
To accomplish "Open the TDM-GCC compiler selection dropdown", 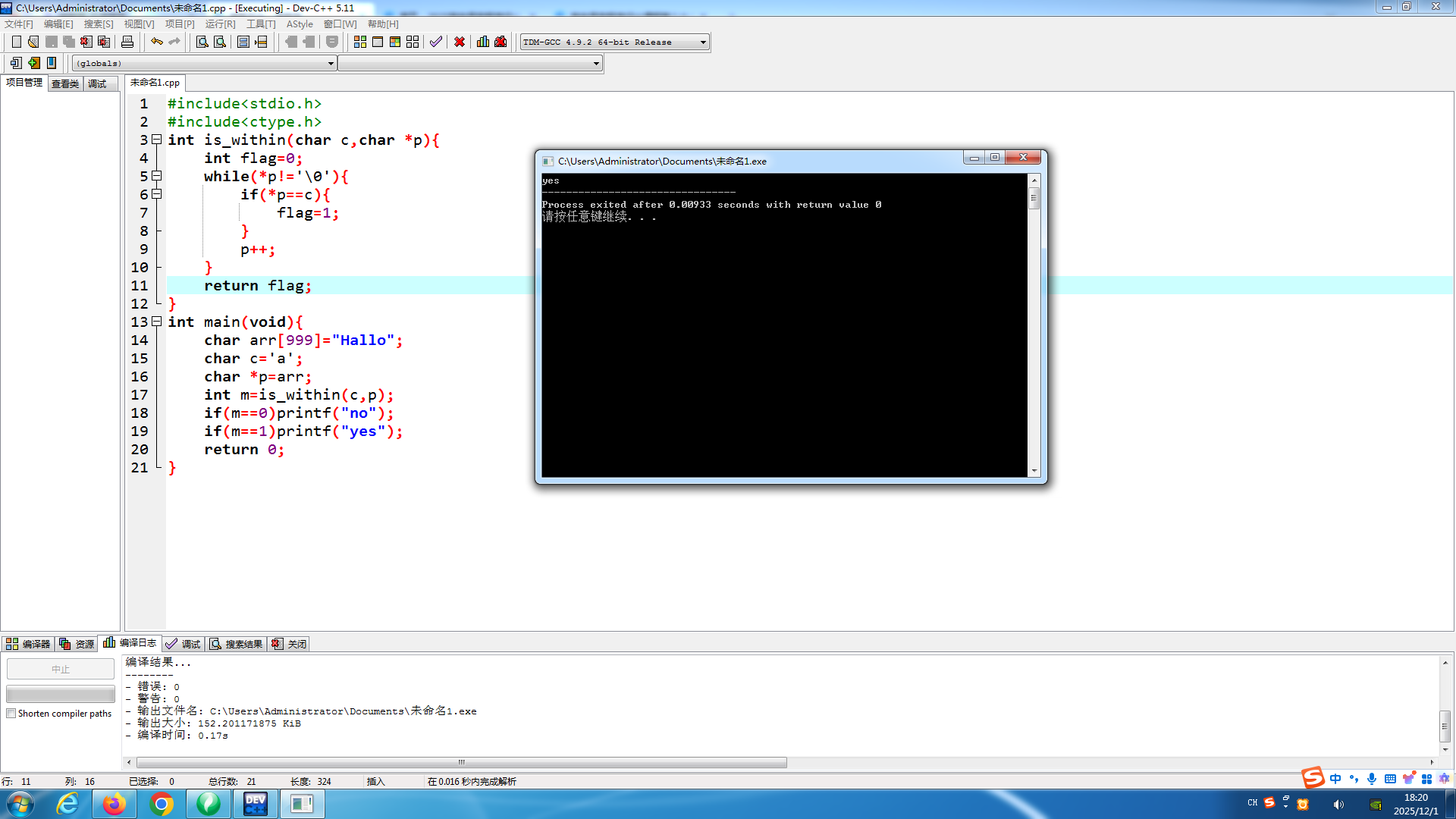I will pos(703,42).
